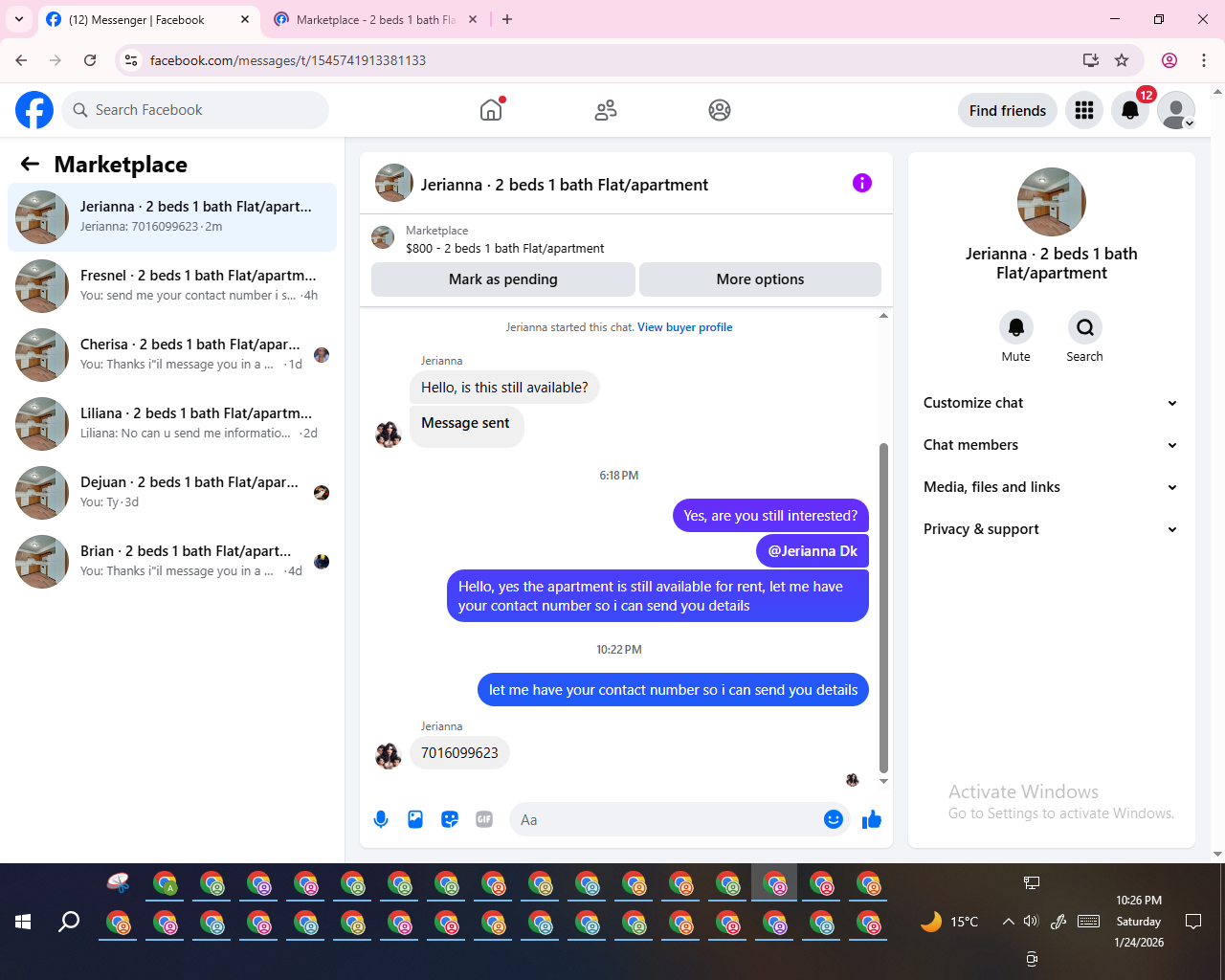Switch to Marketplace 2 beds browser tab

[x=373, y=19]
